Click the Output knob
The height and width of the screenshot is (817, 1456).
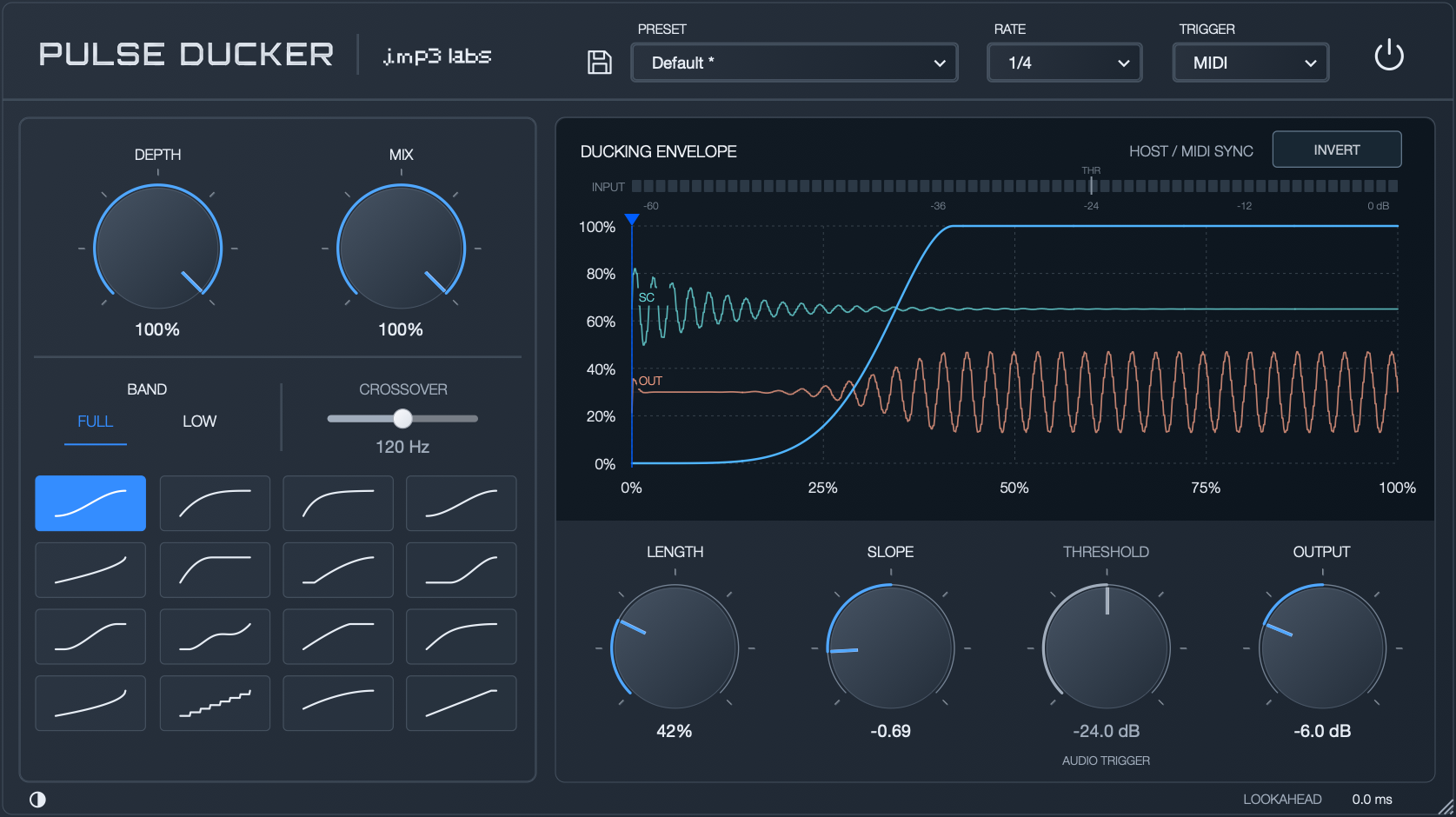pos(1322,648)
